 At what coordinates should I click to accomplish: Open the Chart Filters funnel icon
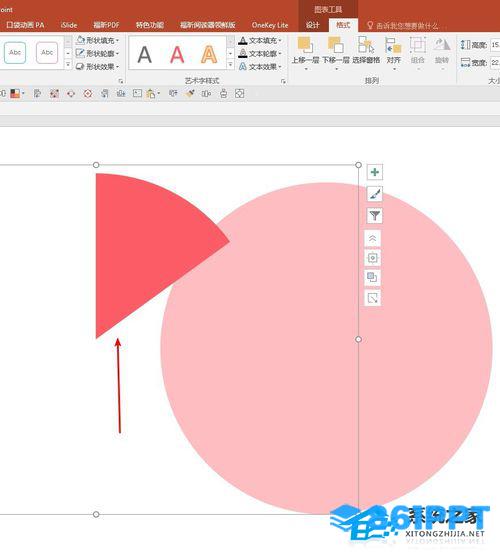374,215
